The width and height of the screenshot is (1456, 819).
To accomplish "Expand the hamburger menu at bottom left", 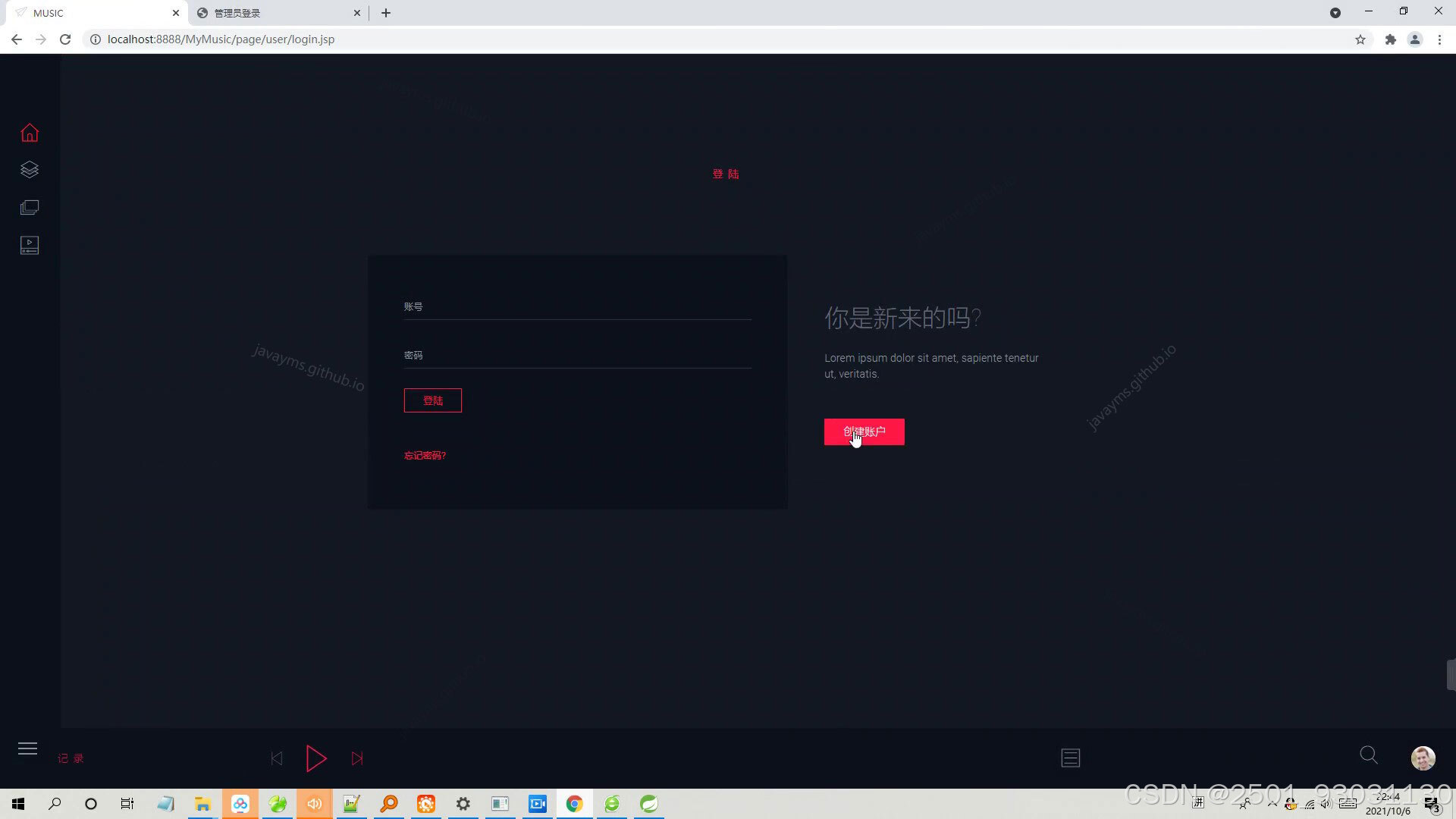I will pyautogui.click(x=27, y=748).
